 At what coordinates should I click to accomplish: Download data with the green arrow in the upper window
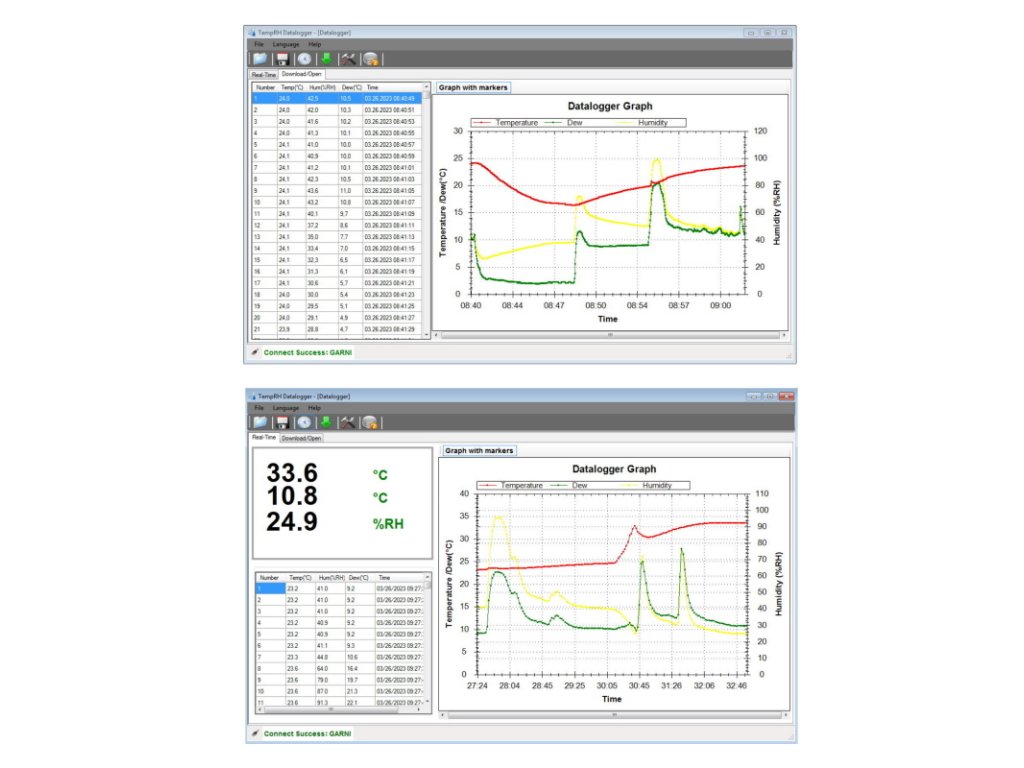(x=326, y=59)
